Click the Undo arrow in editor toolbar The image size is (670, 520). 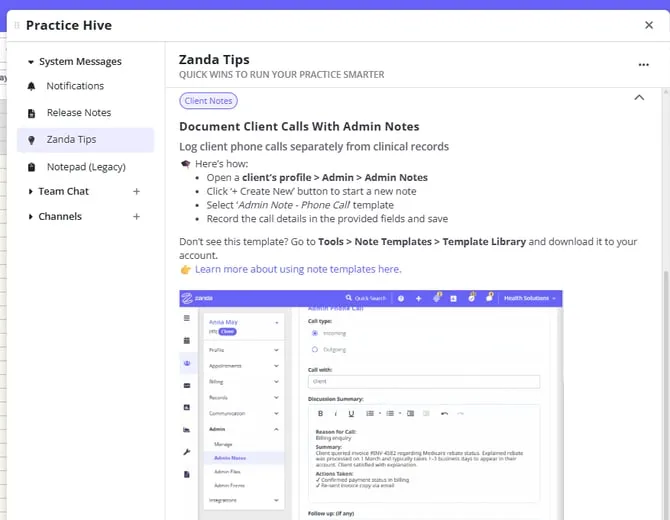click(x=444, y=413)
